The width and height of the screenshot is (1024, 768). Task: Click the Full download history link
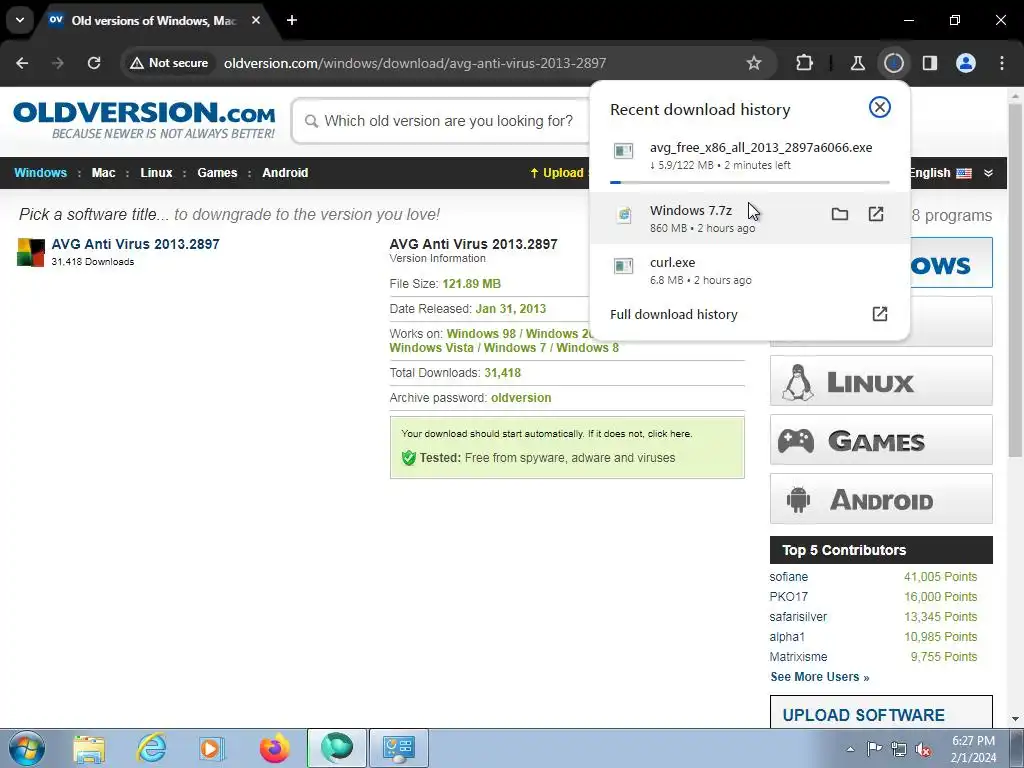tap(673, 315)
